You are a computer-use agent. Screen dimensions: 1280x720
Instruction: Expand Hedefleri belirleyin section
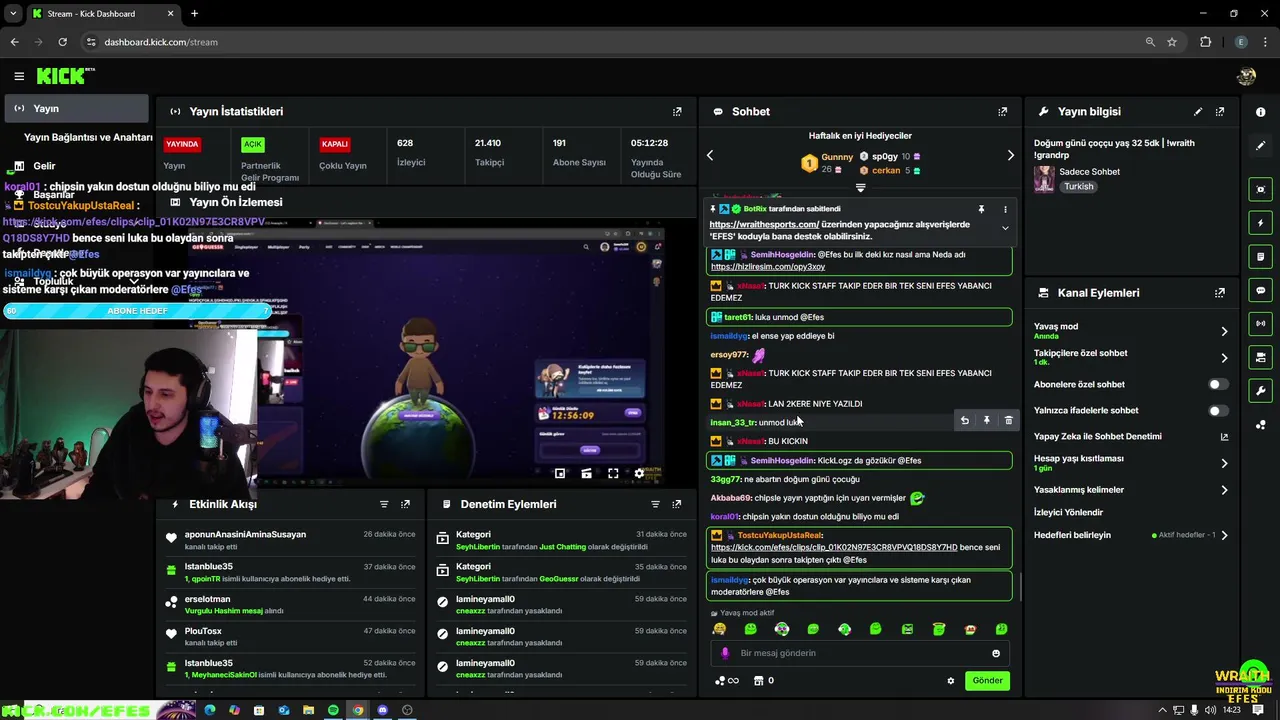coord(1224,535)
